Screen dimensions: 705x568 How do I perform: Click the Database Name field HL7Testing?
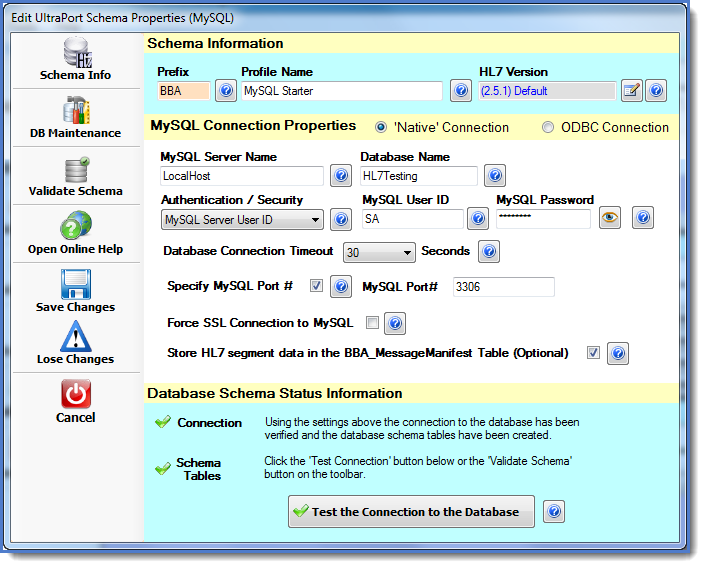(419, 176)
